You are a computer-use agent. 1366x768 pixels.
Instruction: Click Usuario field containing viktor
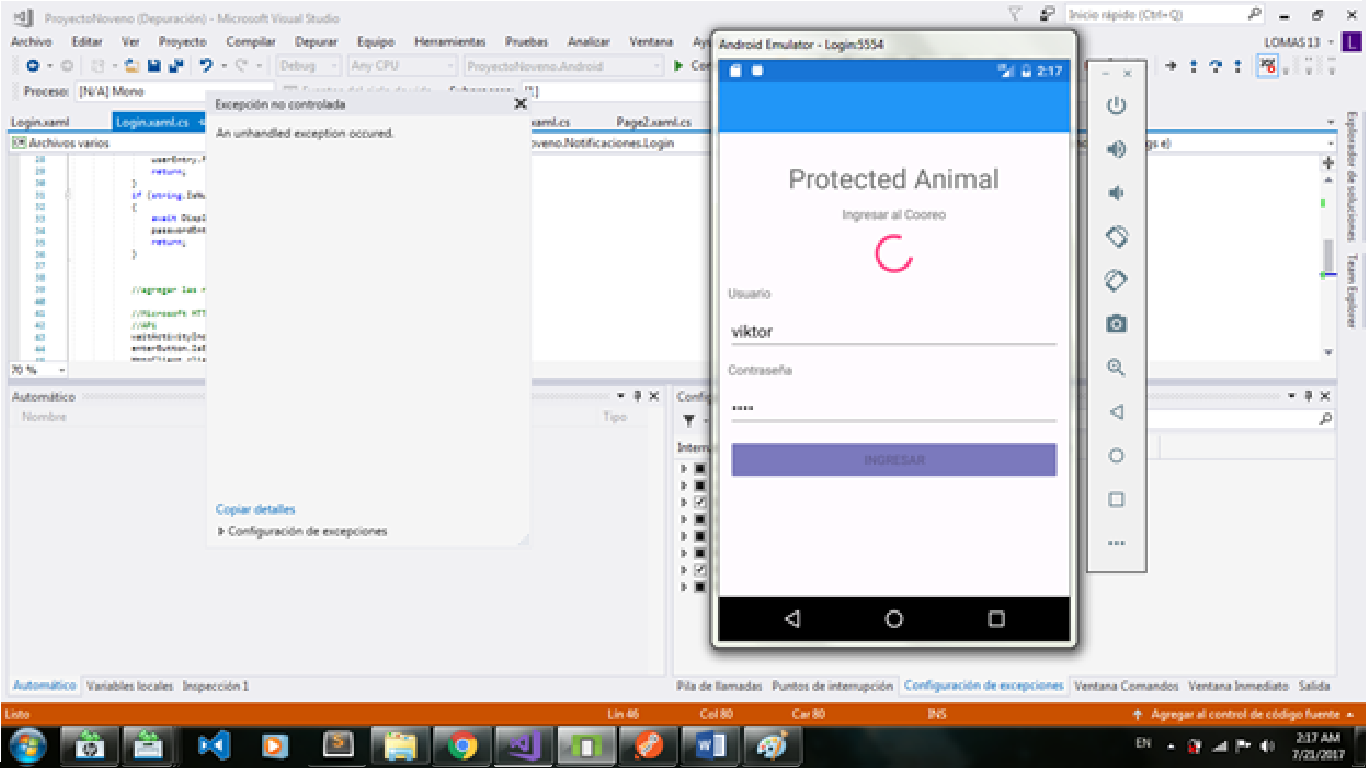click(894, 331)
